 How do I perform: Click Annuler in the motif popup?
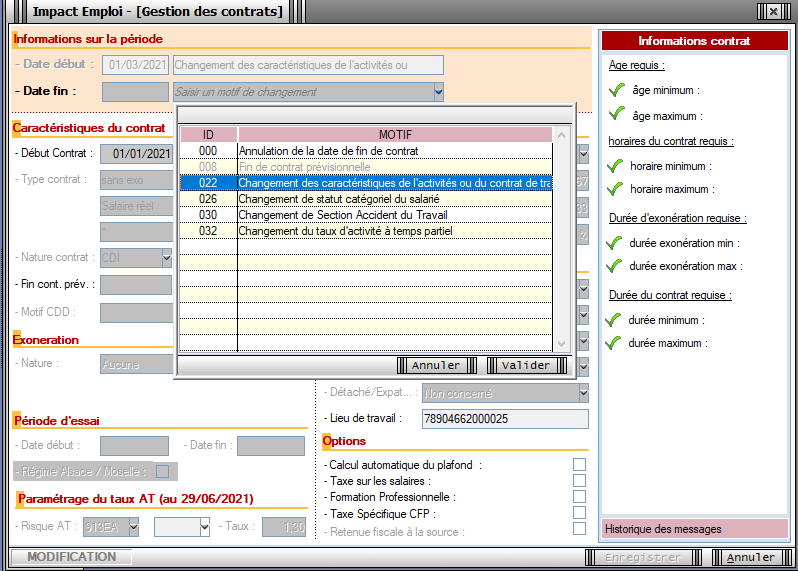[x=436, y=365]
